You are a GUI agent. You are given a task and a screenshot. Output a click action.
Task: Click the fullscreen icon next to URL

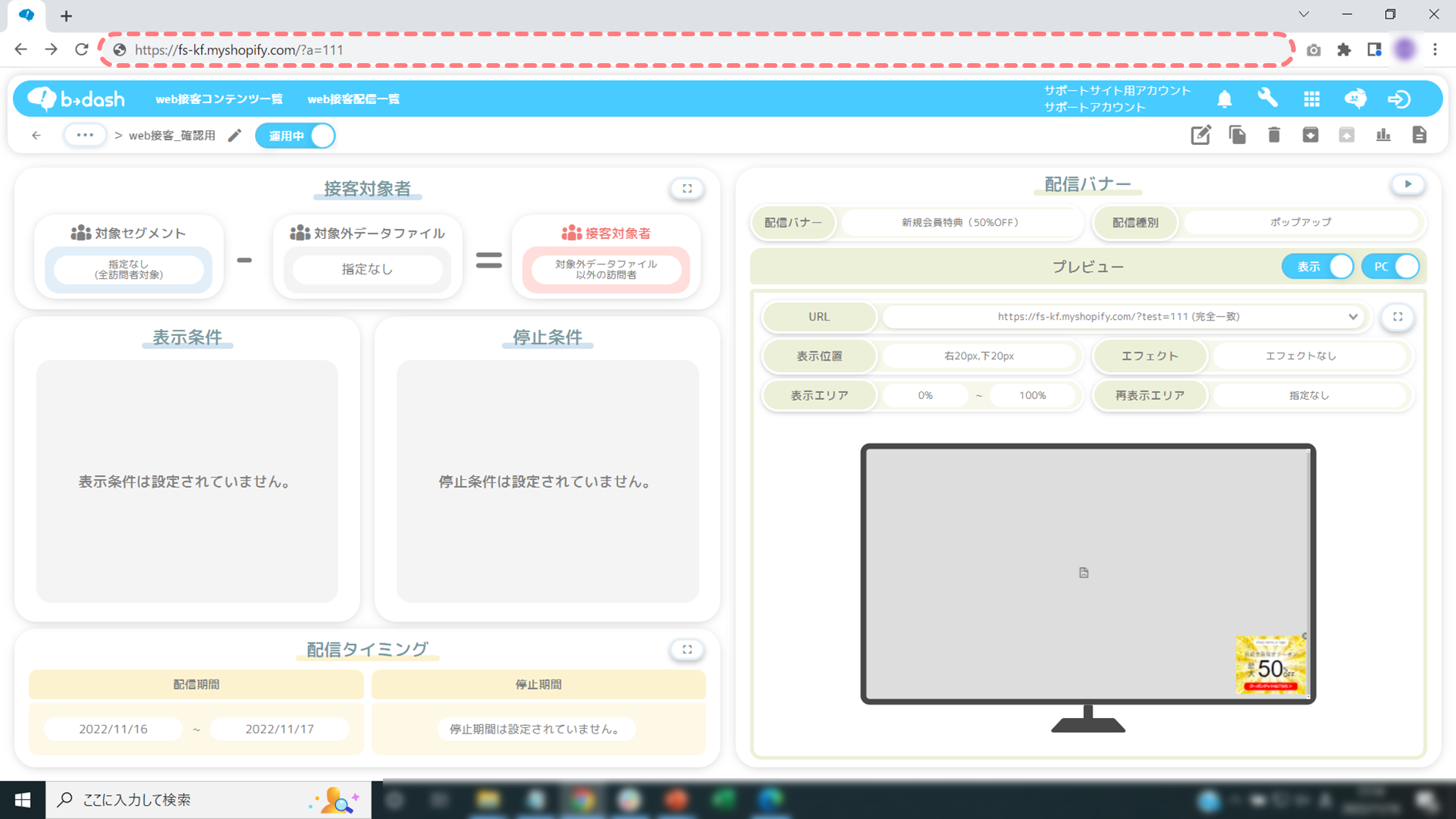click(1397, 317)
